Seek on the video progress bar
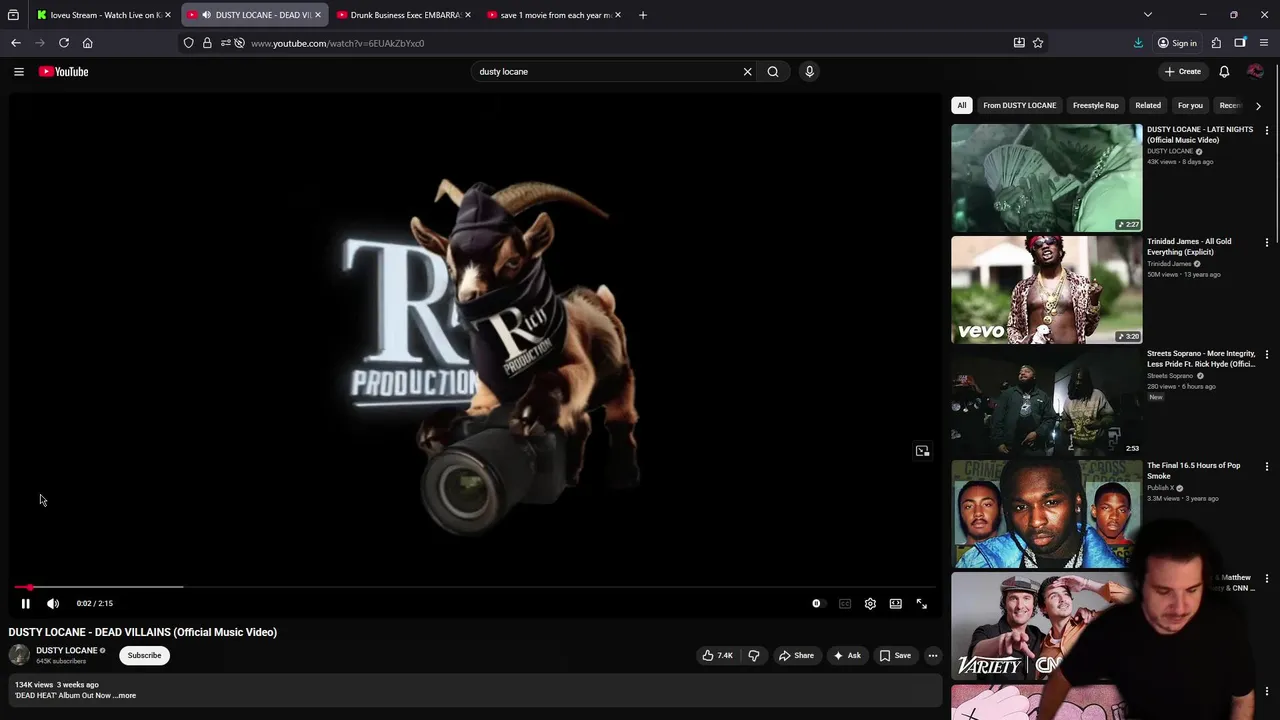Image resolution: width=1280 pixels, height=720 pixels. (475, 587)
